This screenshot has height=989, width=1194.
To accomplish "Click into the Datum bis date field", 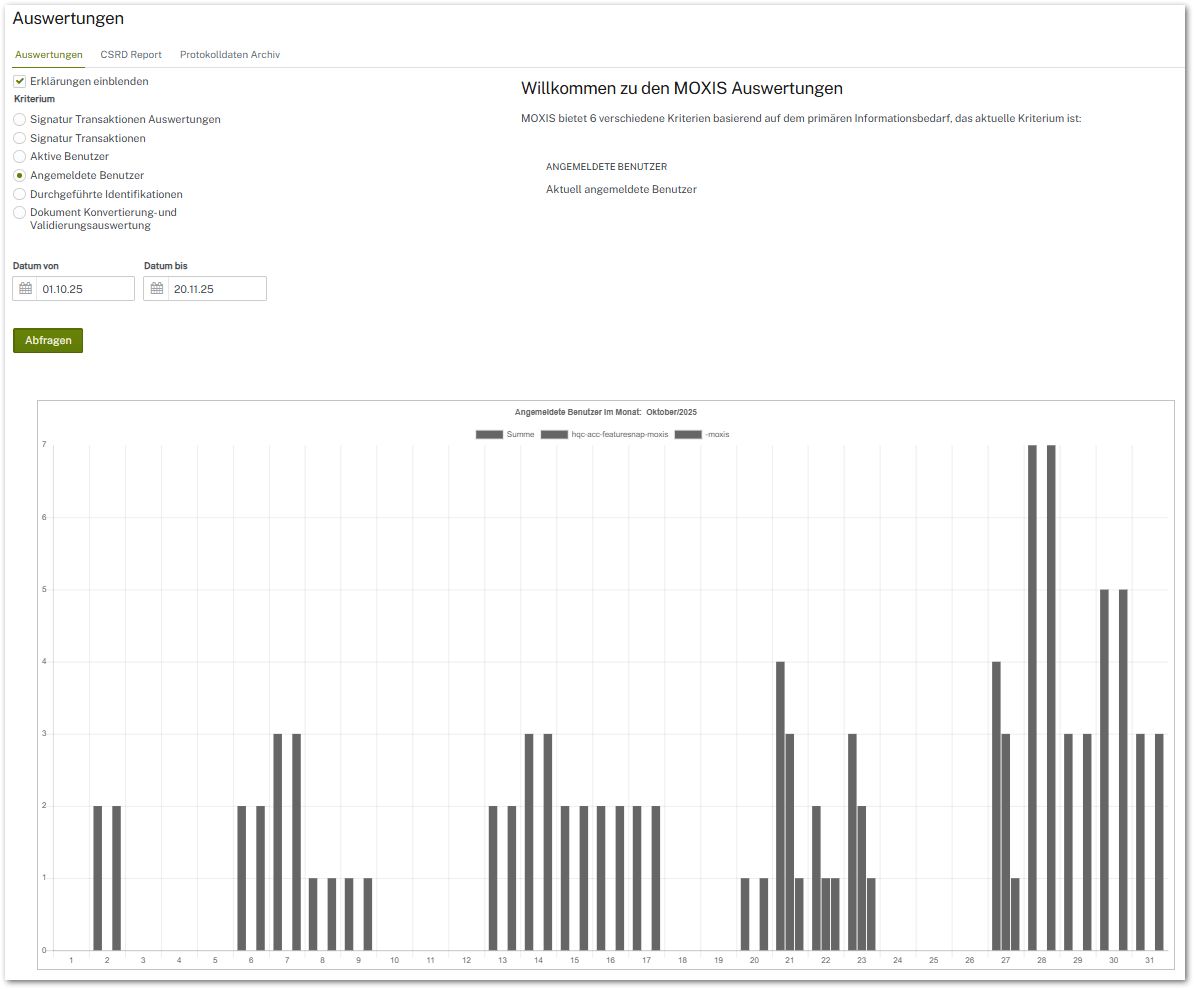I will [216, 289].
